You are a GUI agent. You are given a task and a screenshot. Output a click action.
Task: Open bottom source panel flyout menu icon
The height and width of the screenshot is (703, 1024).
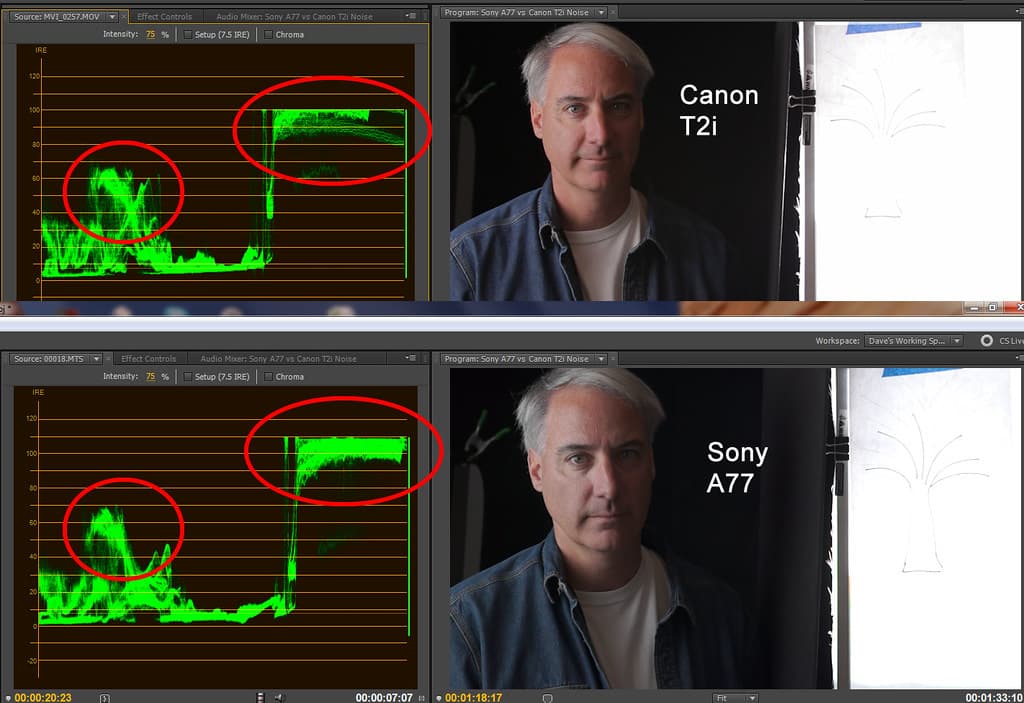[x=411, y=358]
